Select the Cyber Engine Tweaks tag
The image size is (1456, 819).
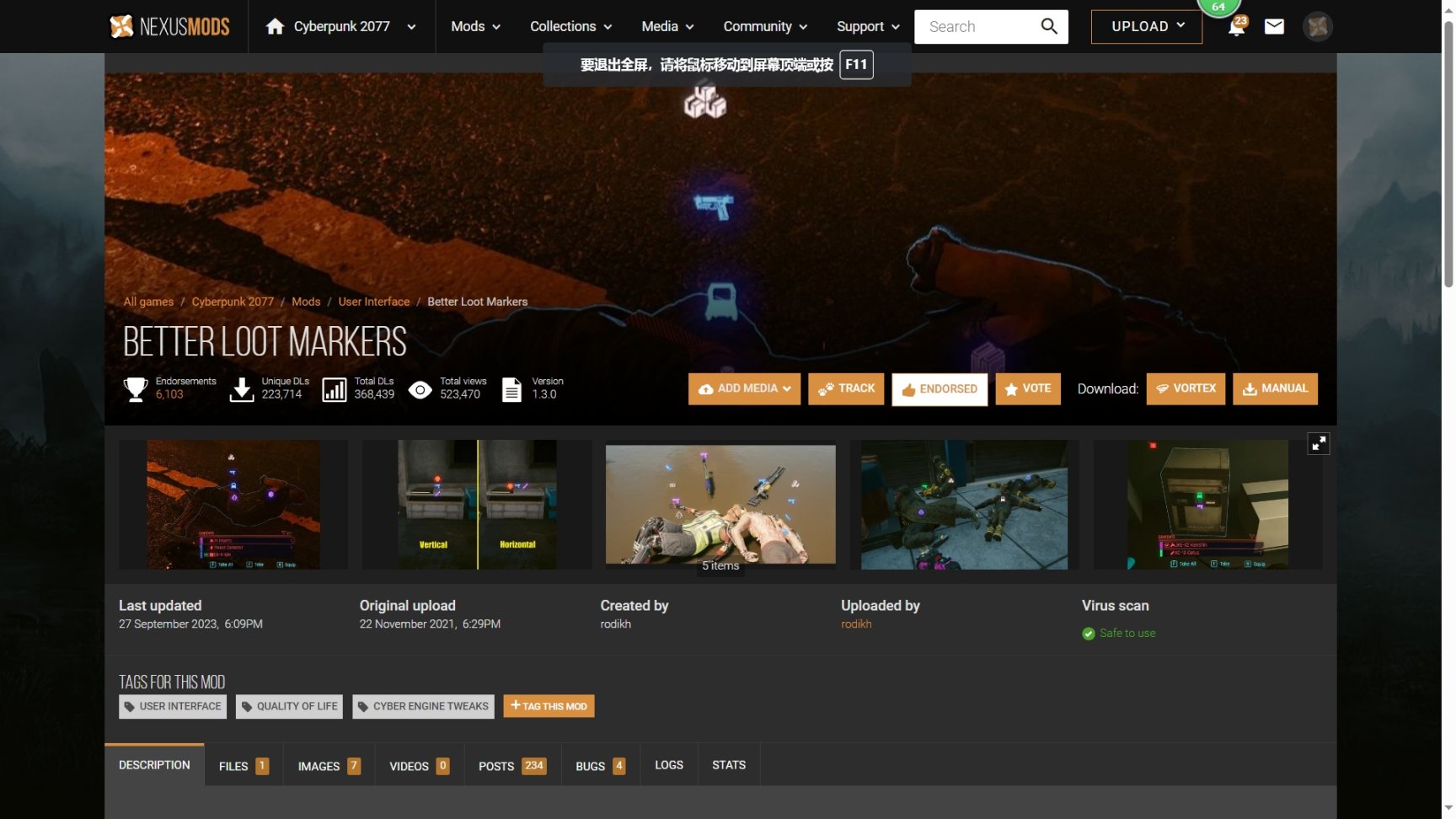click(x=423, y=706)
